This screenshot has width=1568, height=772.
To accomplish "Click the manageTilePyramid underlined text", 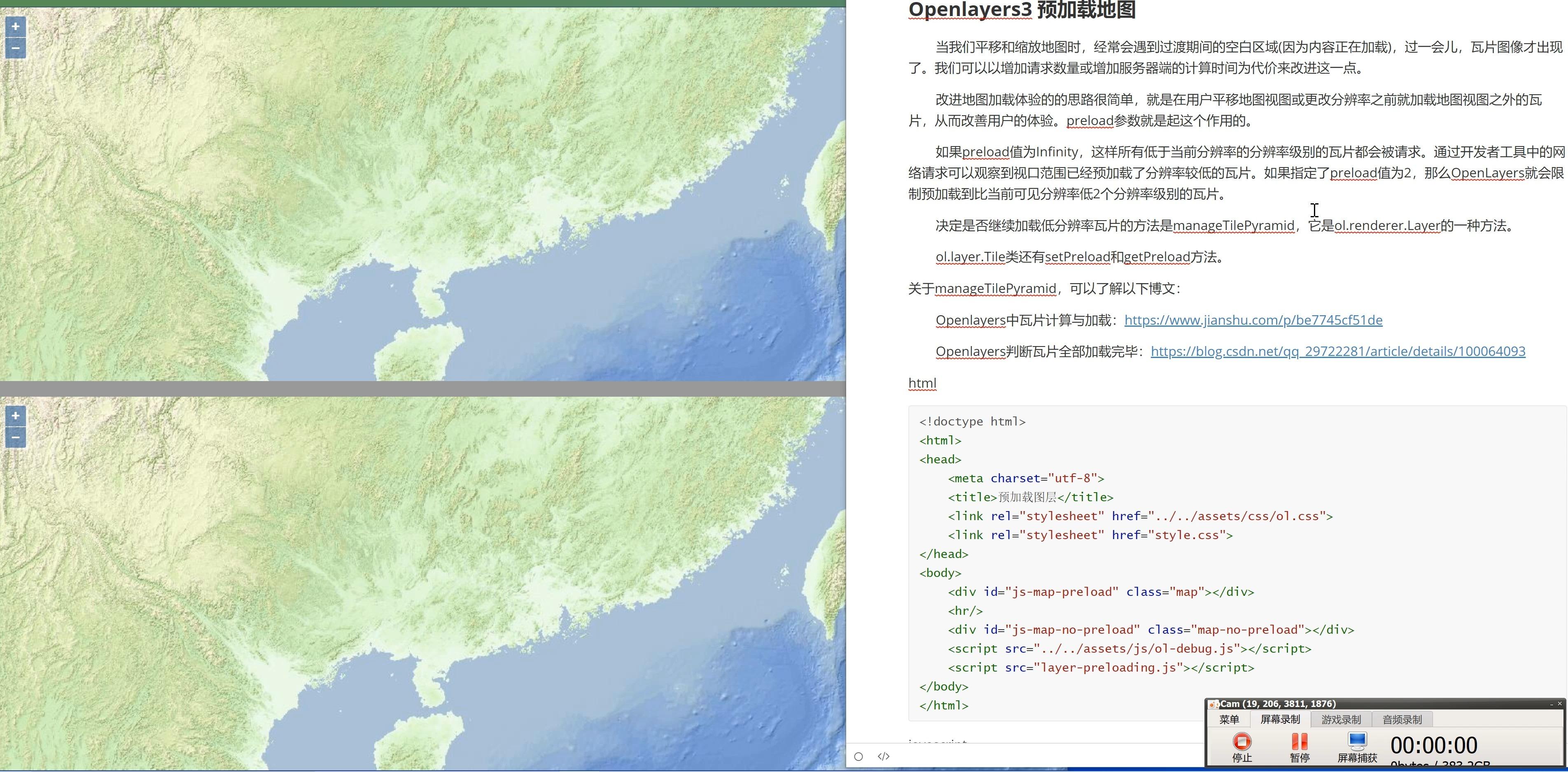I will (x=1234, y=226).
